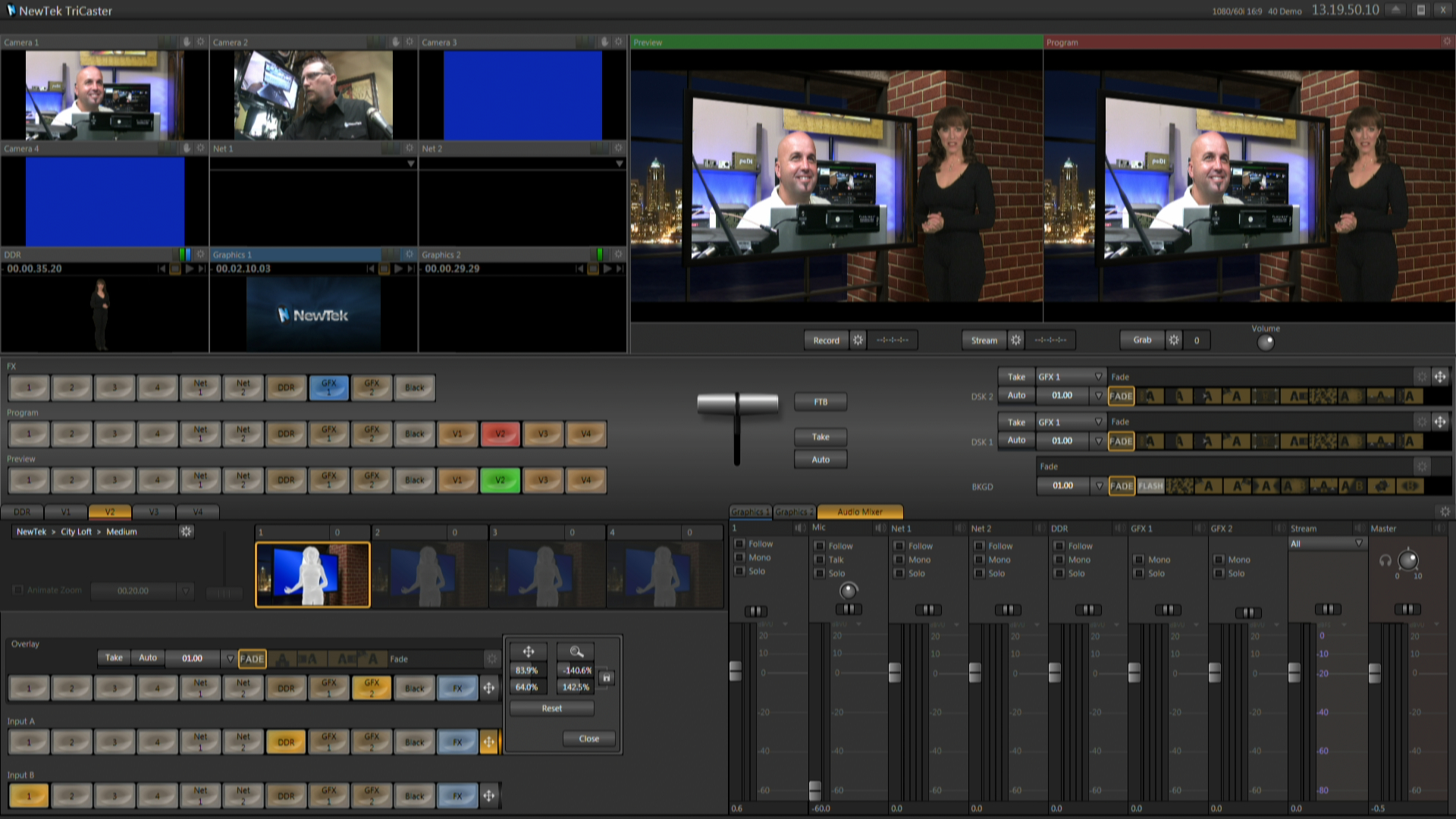Open Stream configuration gear
The image size is (1456, 819).
click(1016, 340)
